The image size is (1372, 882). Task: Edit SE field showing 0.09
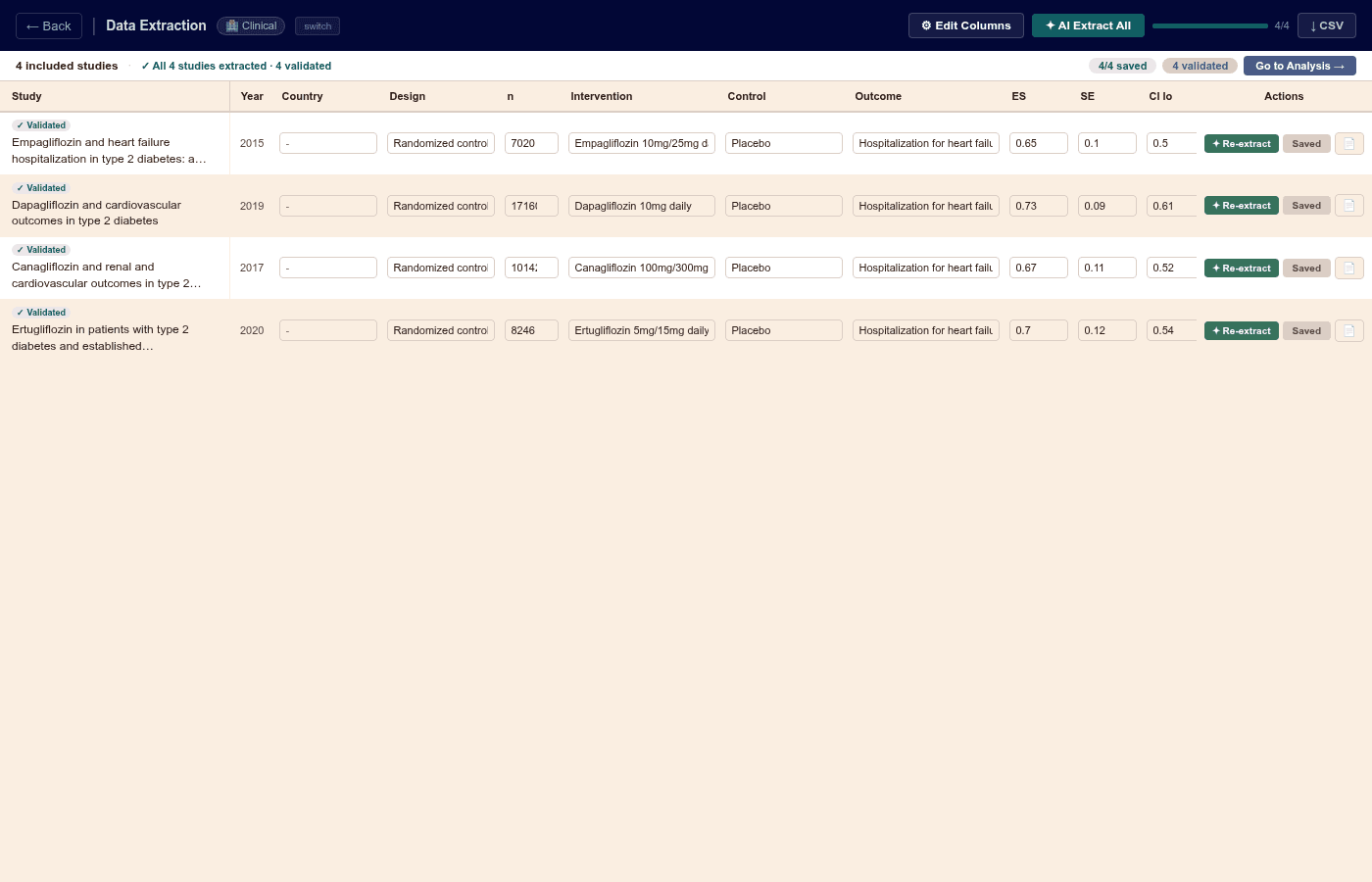click(1107, 206)
